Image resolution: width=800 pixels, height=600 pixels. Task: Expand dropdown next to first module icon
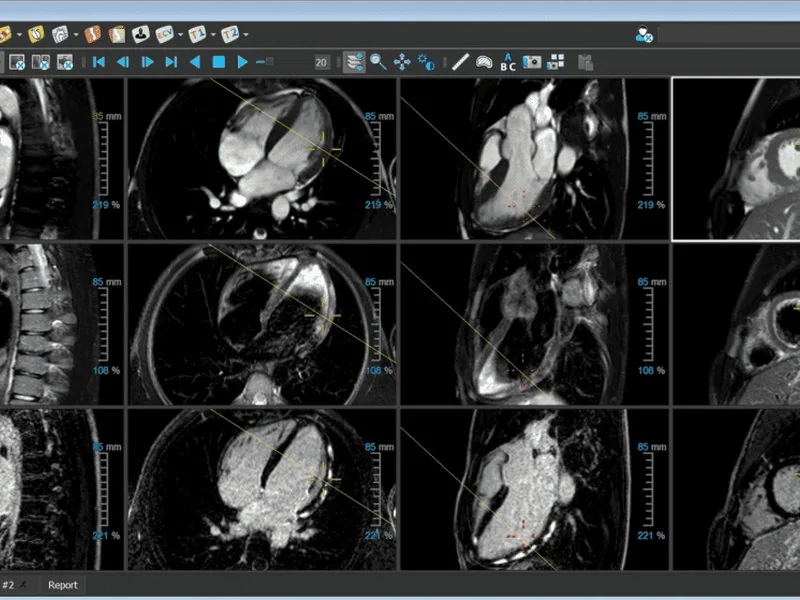point(19,35)
